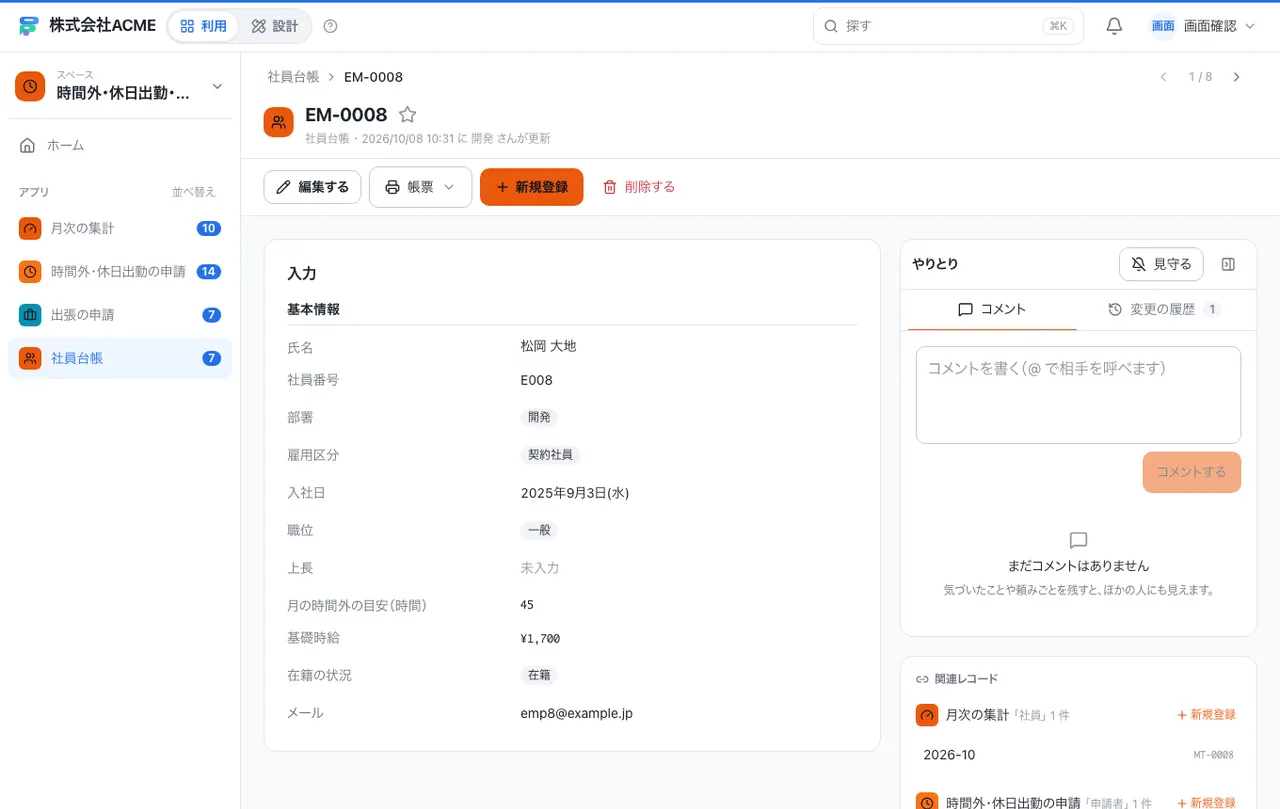Click the email emp8@example.jp
This screenshot has height=809, width=1280.
(576, 714)
